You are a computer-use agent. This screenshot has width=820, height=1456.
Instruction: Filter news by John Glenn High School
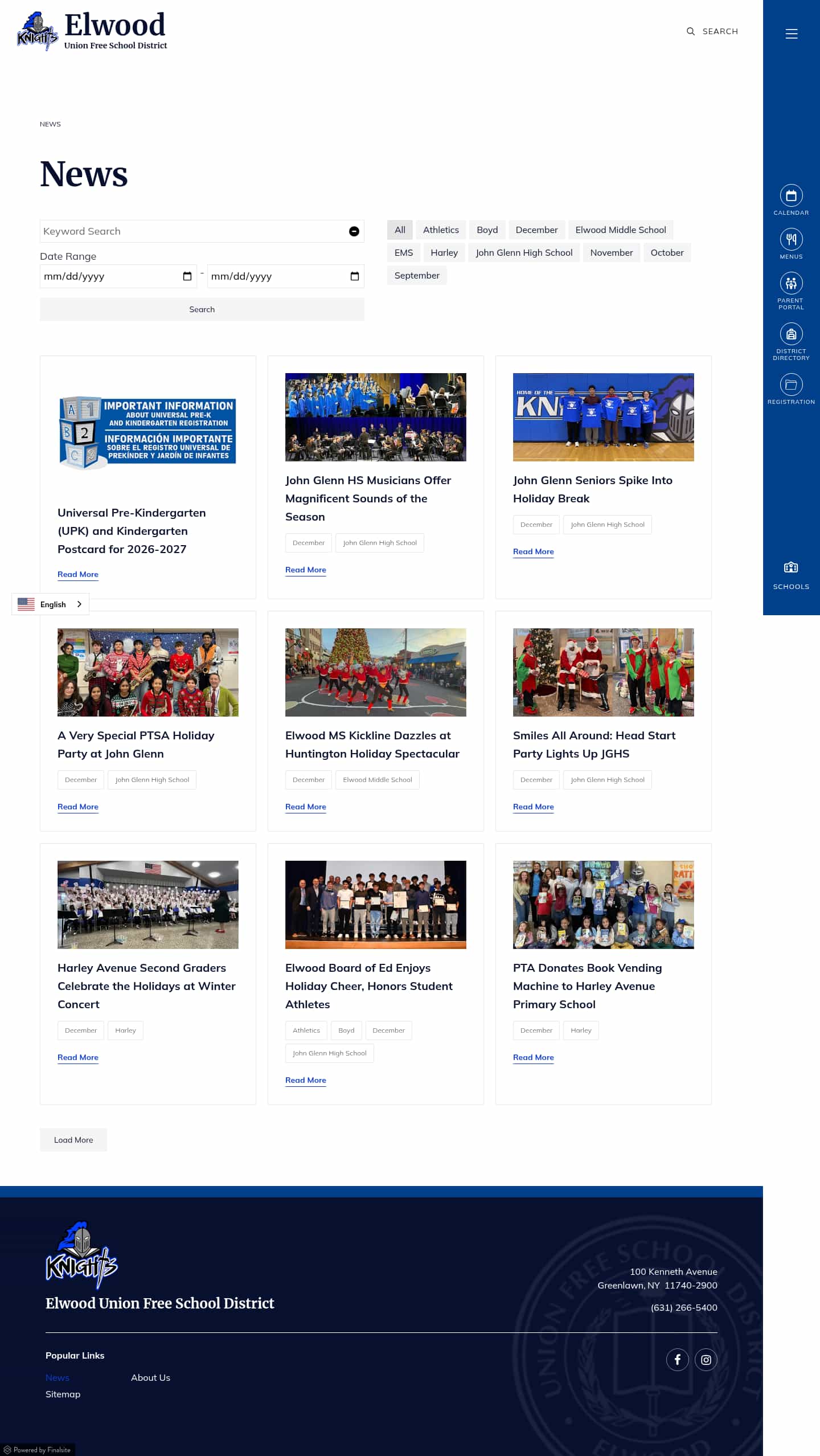(x=524, y=252)
